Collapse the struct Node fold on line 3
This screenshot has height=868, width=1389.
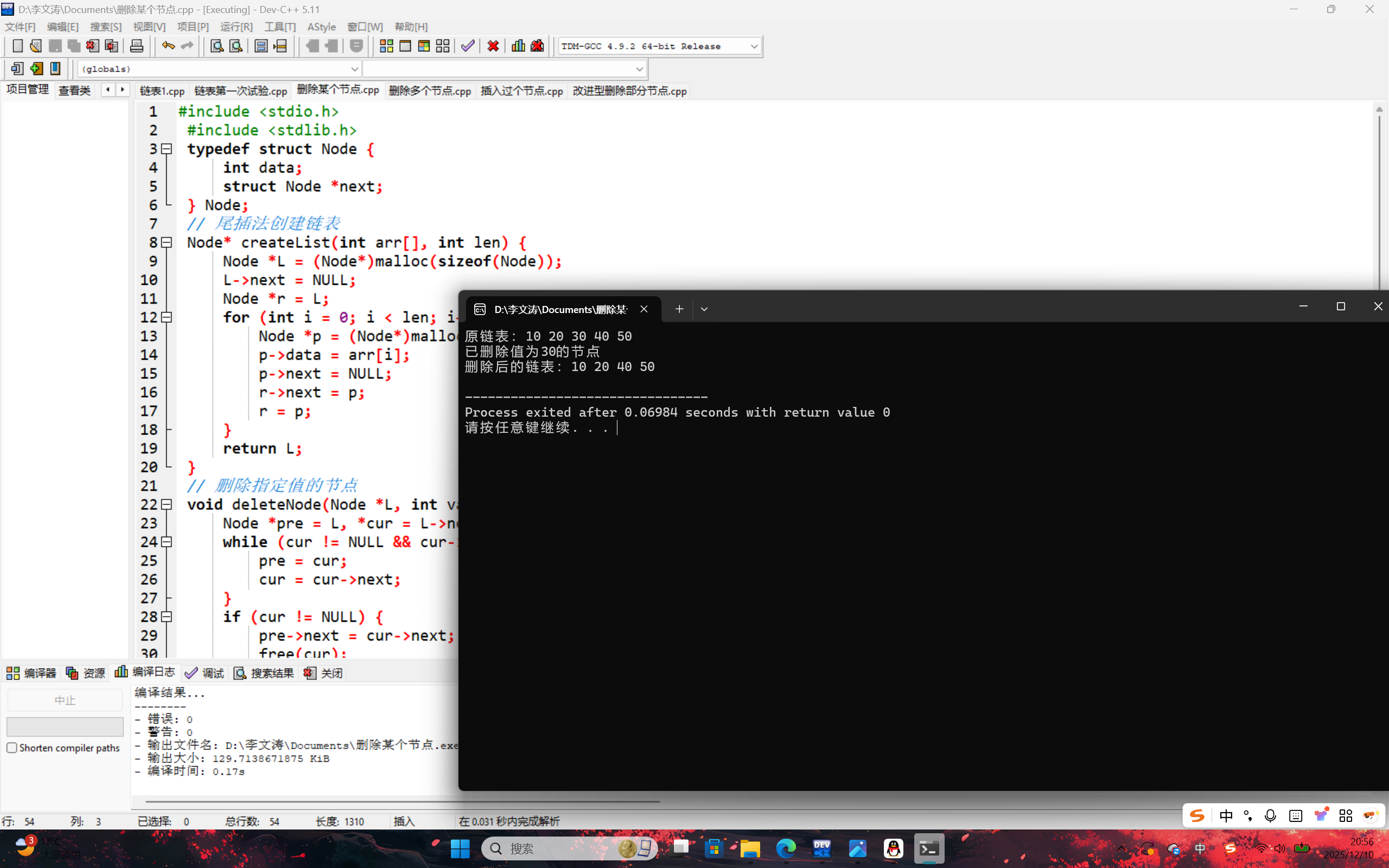click(x=167, y=149)
